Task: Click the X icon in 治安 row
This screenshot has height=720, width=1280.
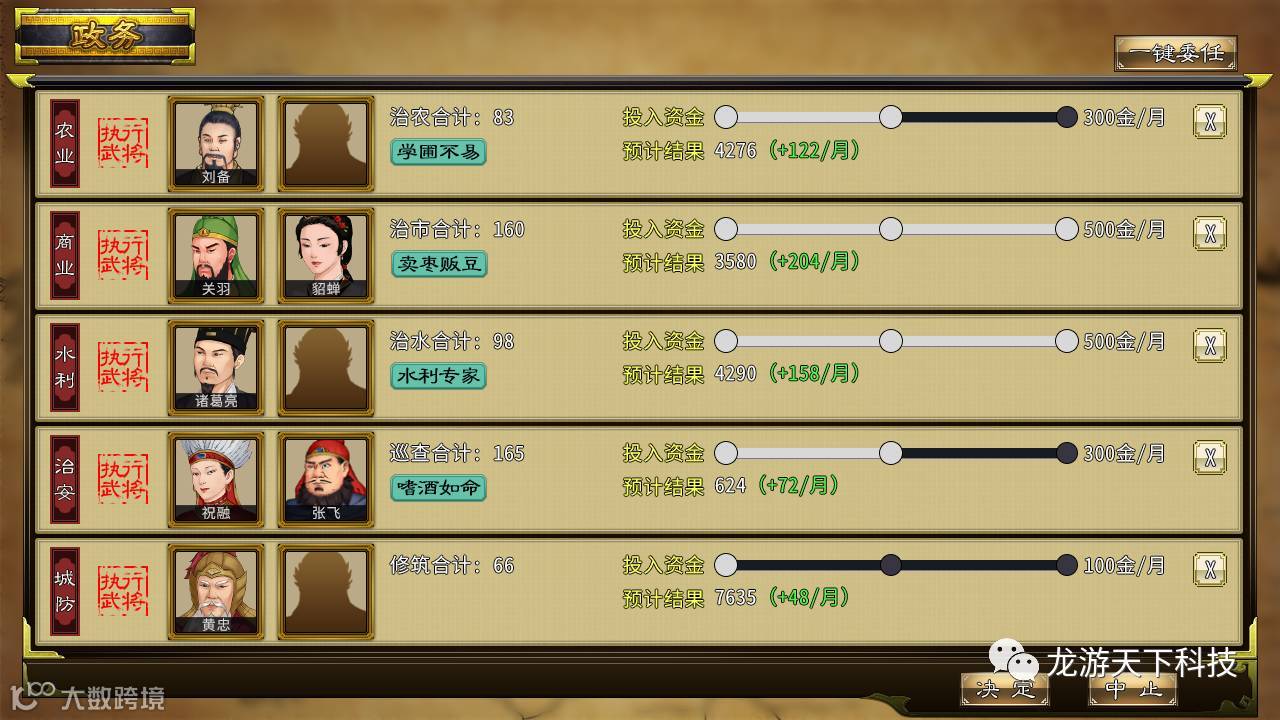Action: 1210,457
